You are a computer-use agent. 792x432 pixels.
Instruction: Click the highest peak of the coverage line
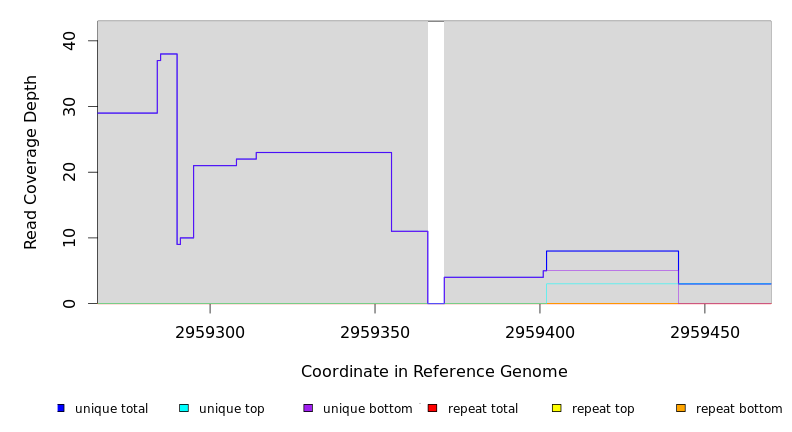click(x=168, y=54)
